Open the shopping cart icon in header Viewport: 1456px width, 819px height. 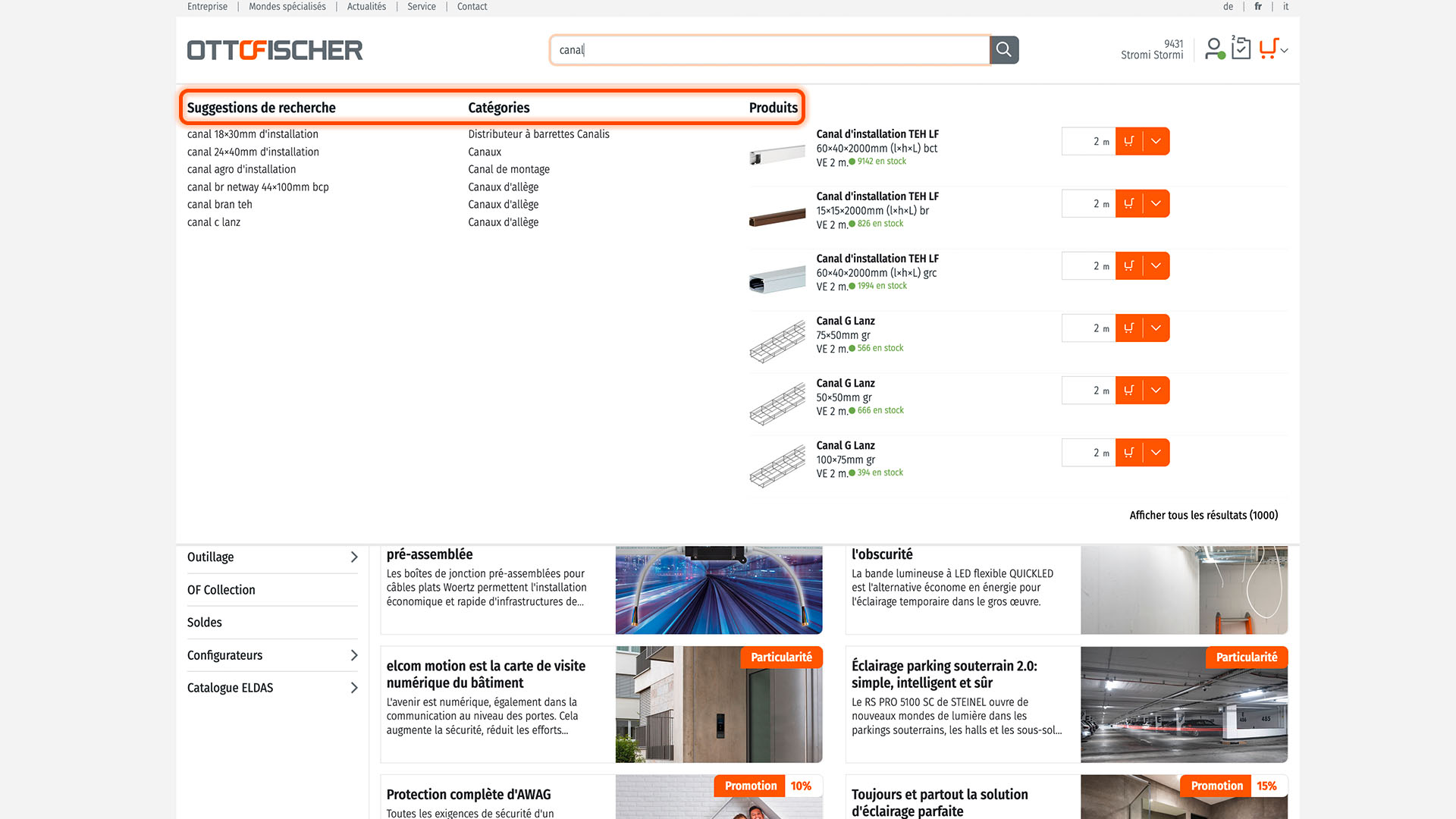(x=1269, y=49)
